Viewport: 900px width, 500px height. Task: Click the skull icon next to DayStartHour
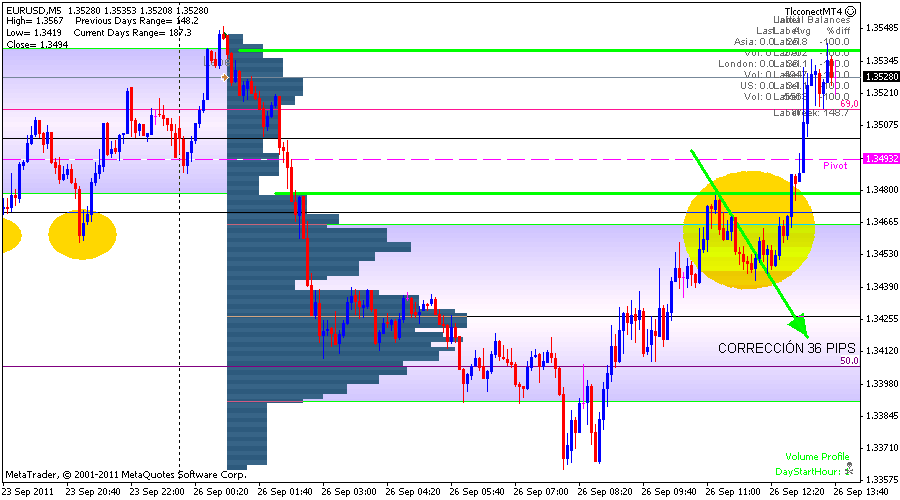tap(849, 468)
